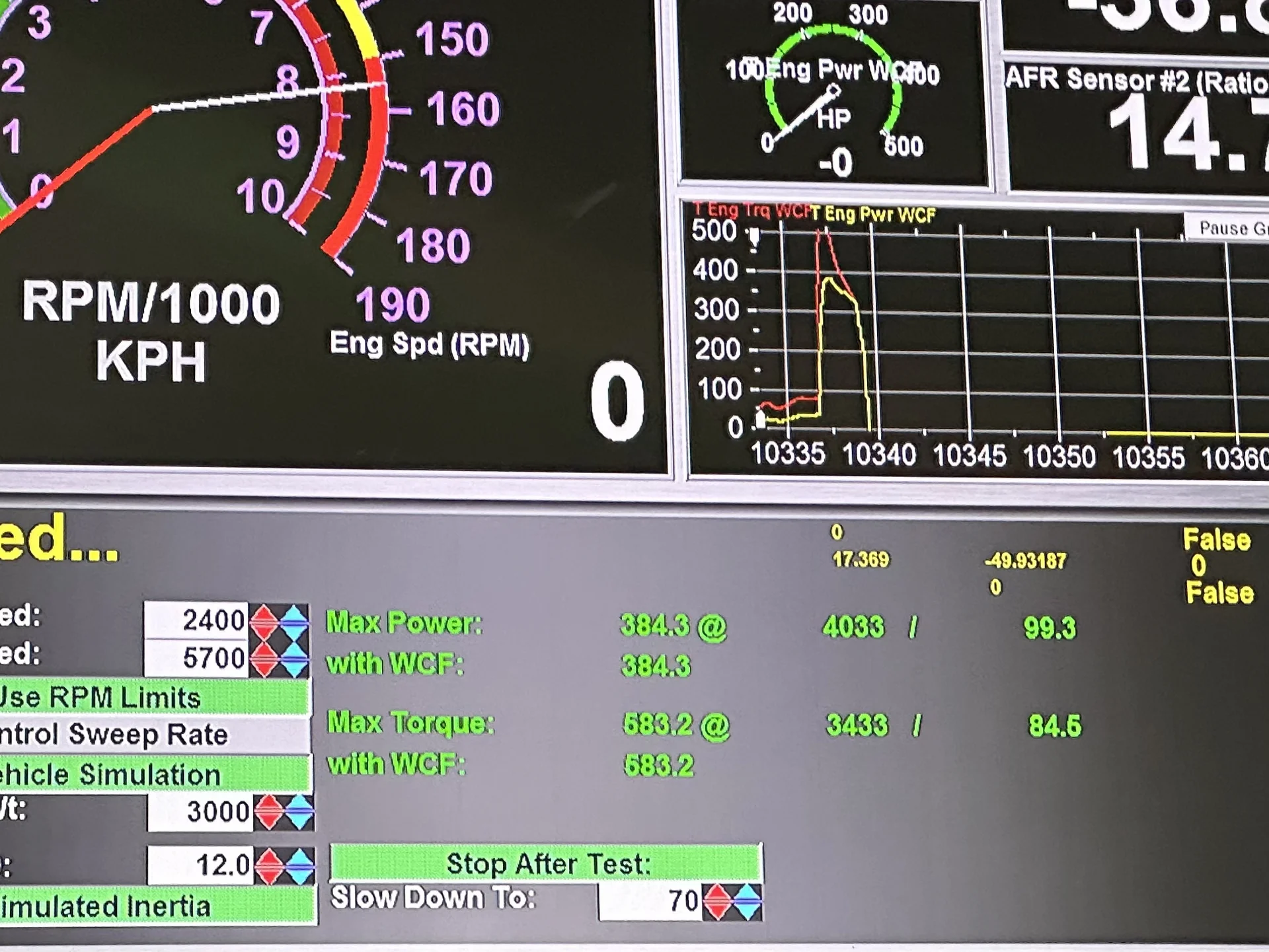Click blue diamond stepper beside 12.0
The width and height of the screenshot is (1269, 952).
[299, 865]
